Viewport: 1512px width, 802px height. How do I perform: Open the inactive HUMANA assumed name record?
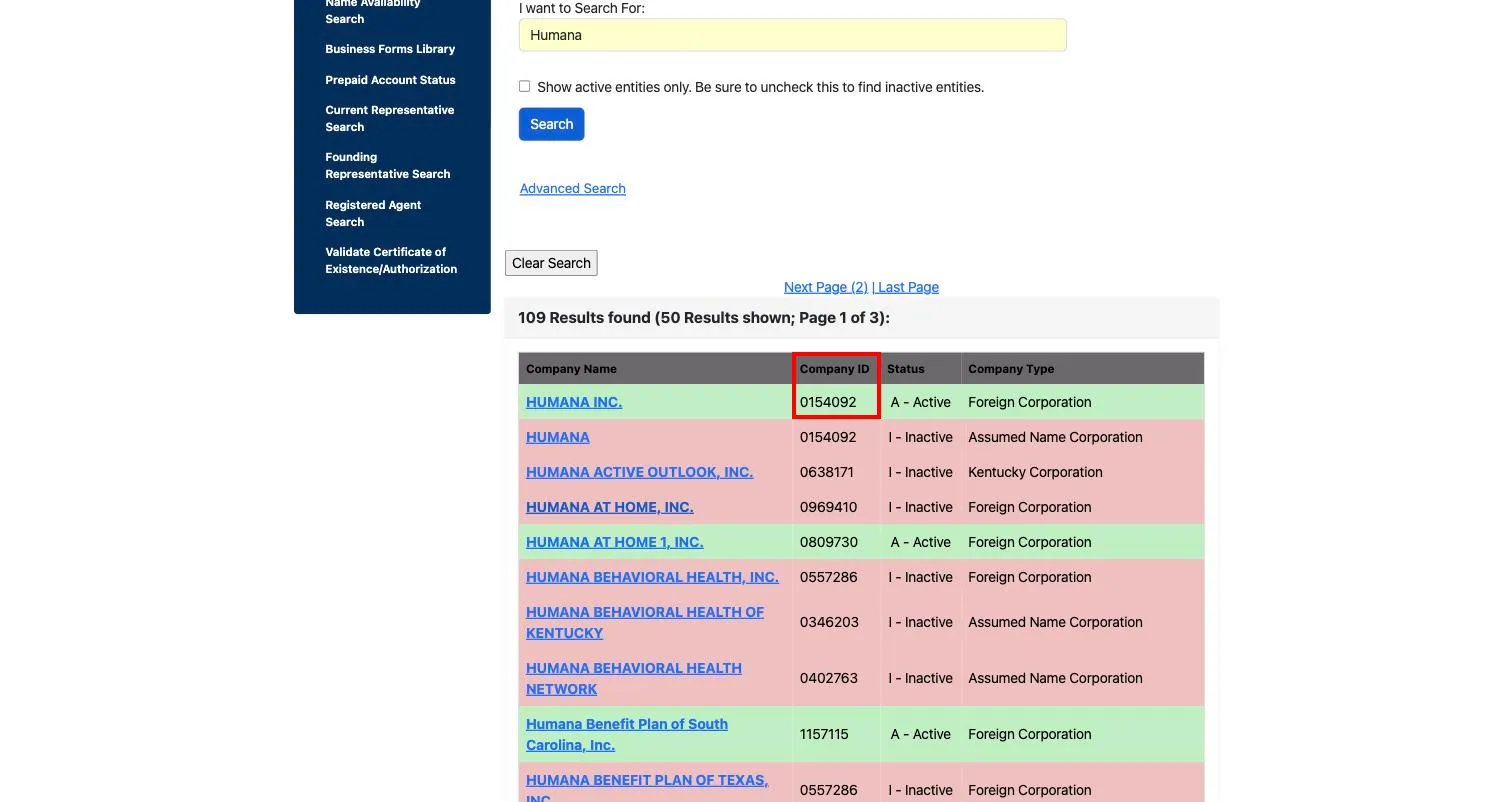[558, 437]
